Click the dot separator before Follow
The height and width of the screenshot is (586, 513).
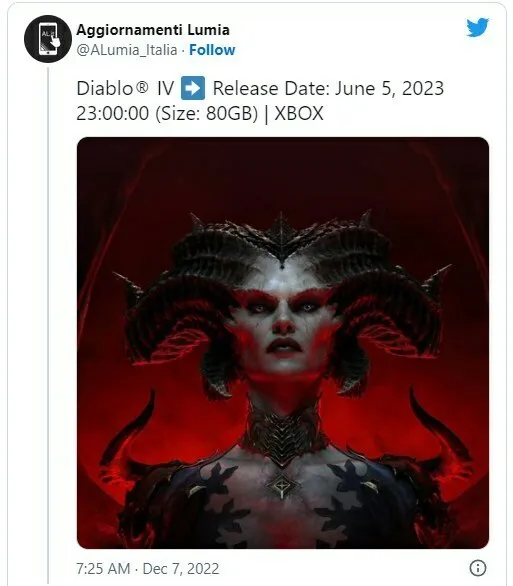click(x=183, y=50)
